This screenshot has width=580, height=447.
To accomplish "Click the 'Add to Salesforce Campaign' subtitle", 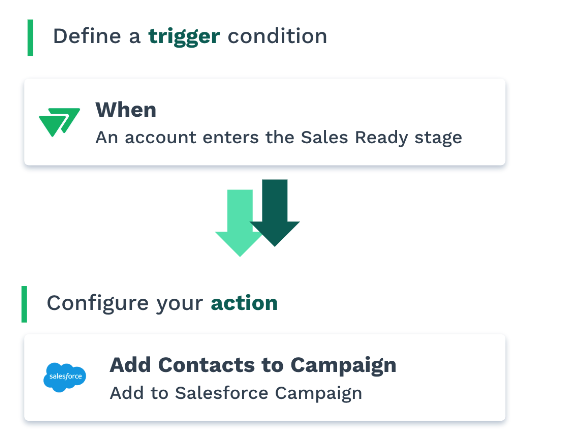I will (x=236, y=393).
